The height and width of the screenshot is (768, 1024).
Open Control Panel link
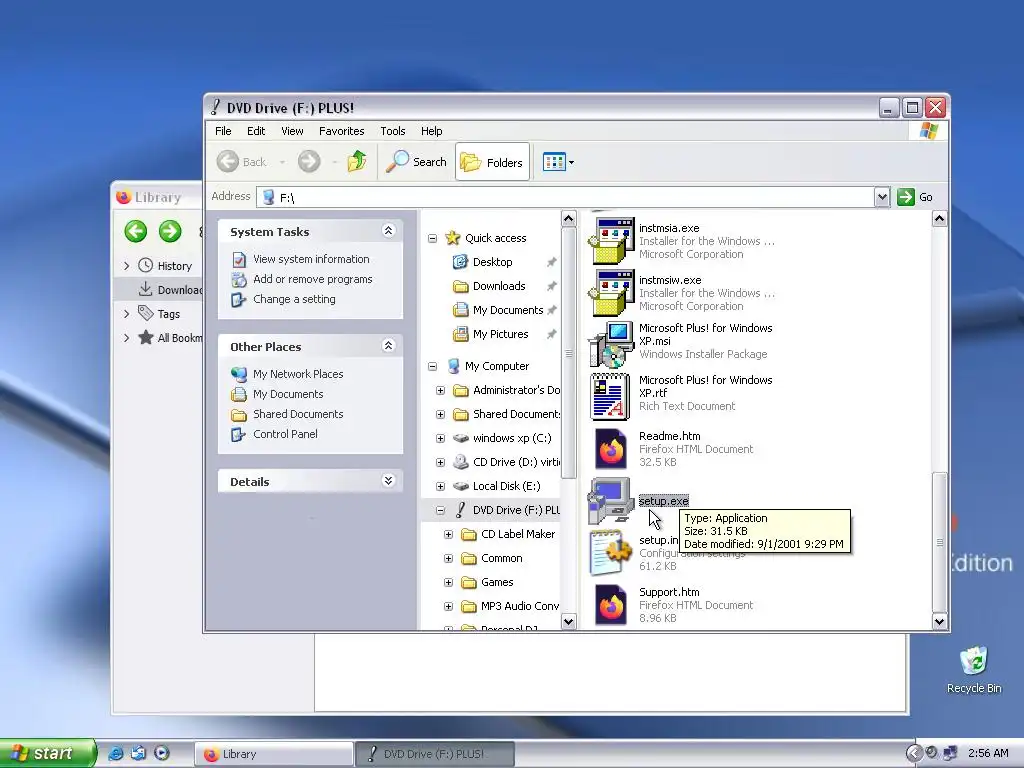coord(285,434)
